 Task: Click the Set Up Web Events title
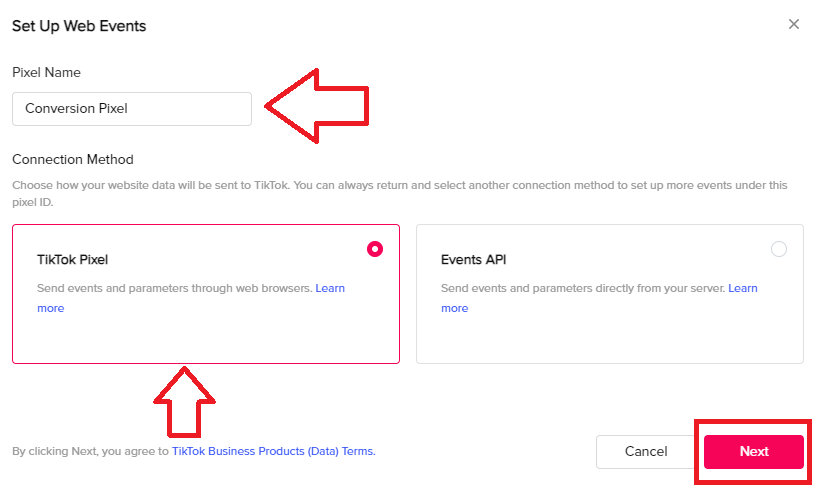(79, 26)
